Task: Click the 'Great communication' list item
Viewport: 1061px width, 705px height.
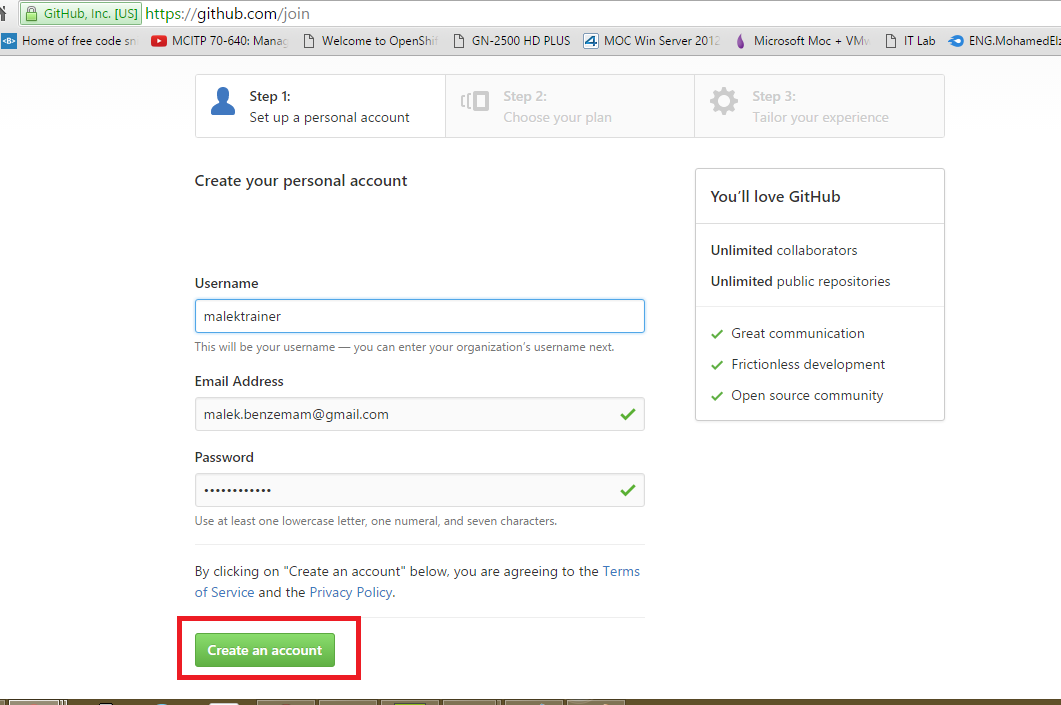Action: pyautogui.click(x=788, y=334)
